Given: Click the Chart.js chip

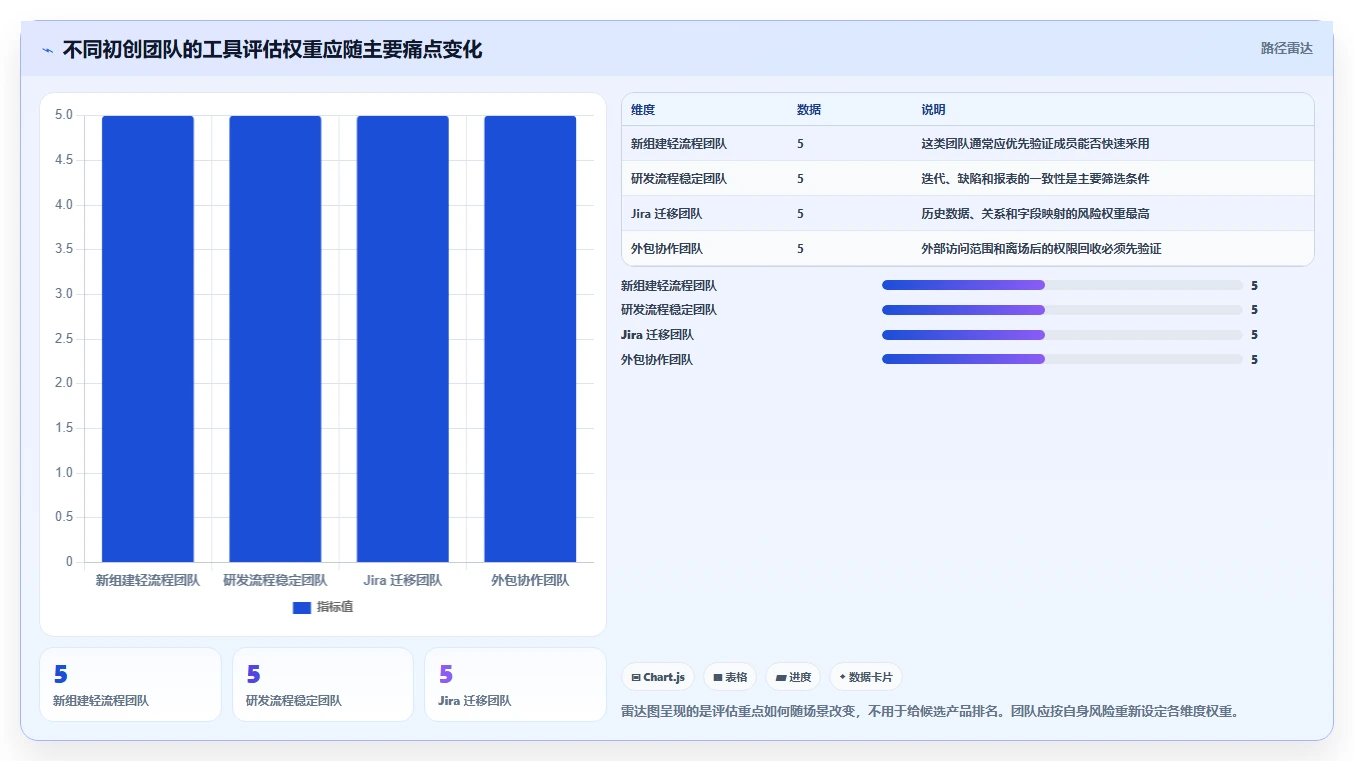Looking at the screenshot, I should tap(658, 677).
